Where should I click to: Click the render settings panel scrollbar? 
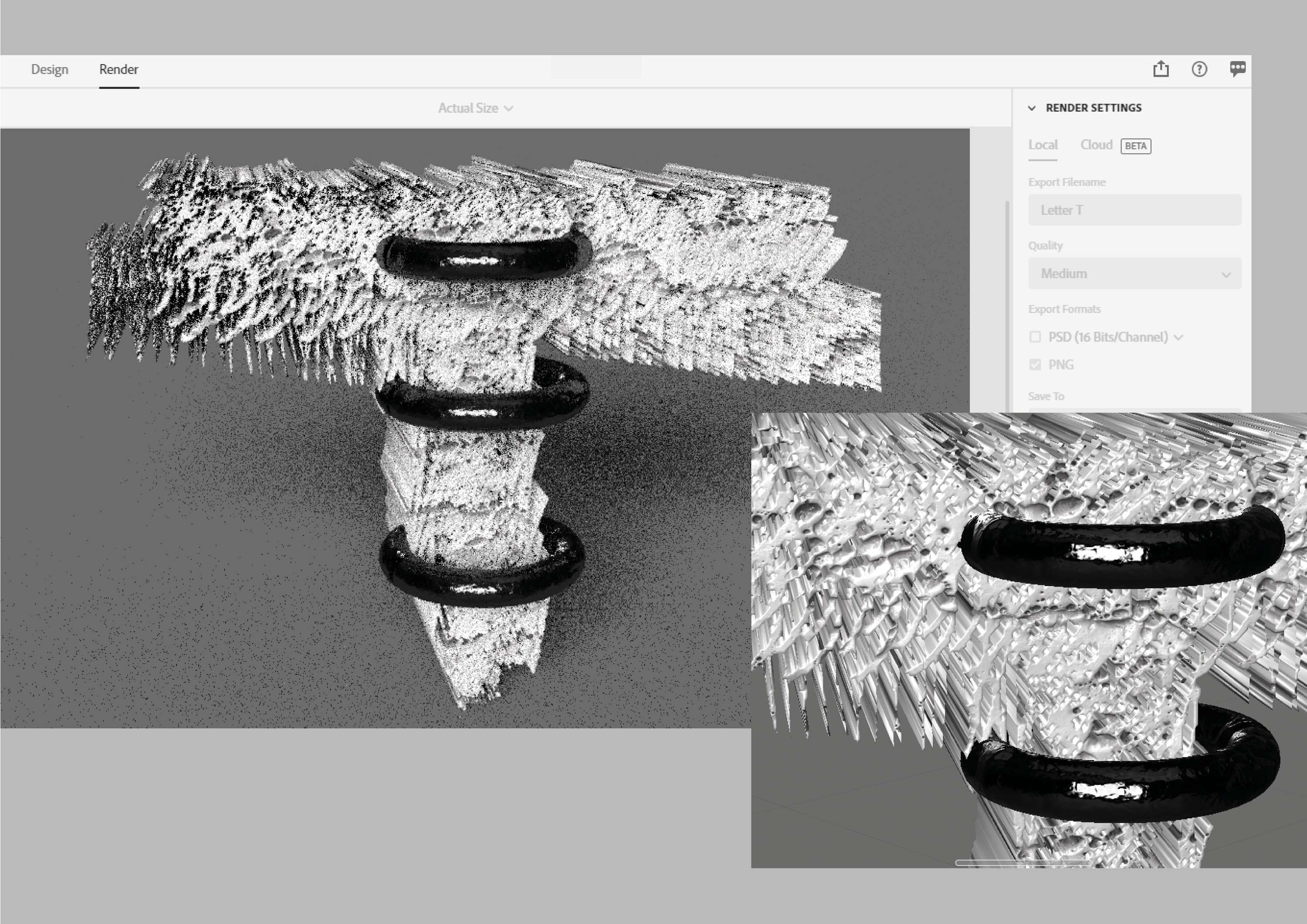1007,306
